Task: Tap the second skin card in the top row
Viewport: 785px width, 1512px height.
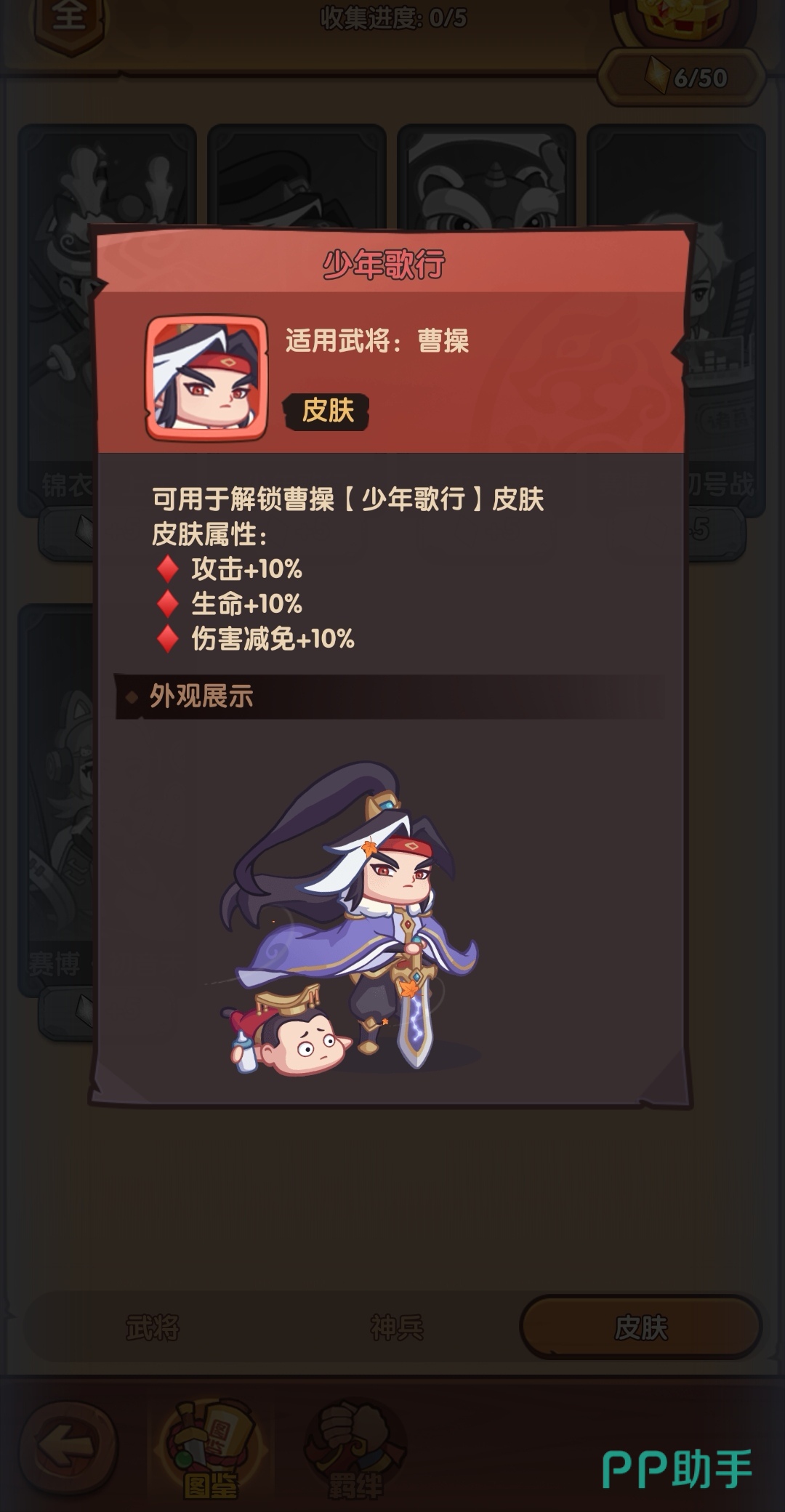Action: click(297, 176)
